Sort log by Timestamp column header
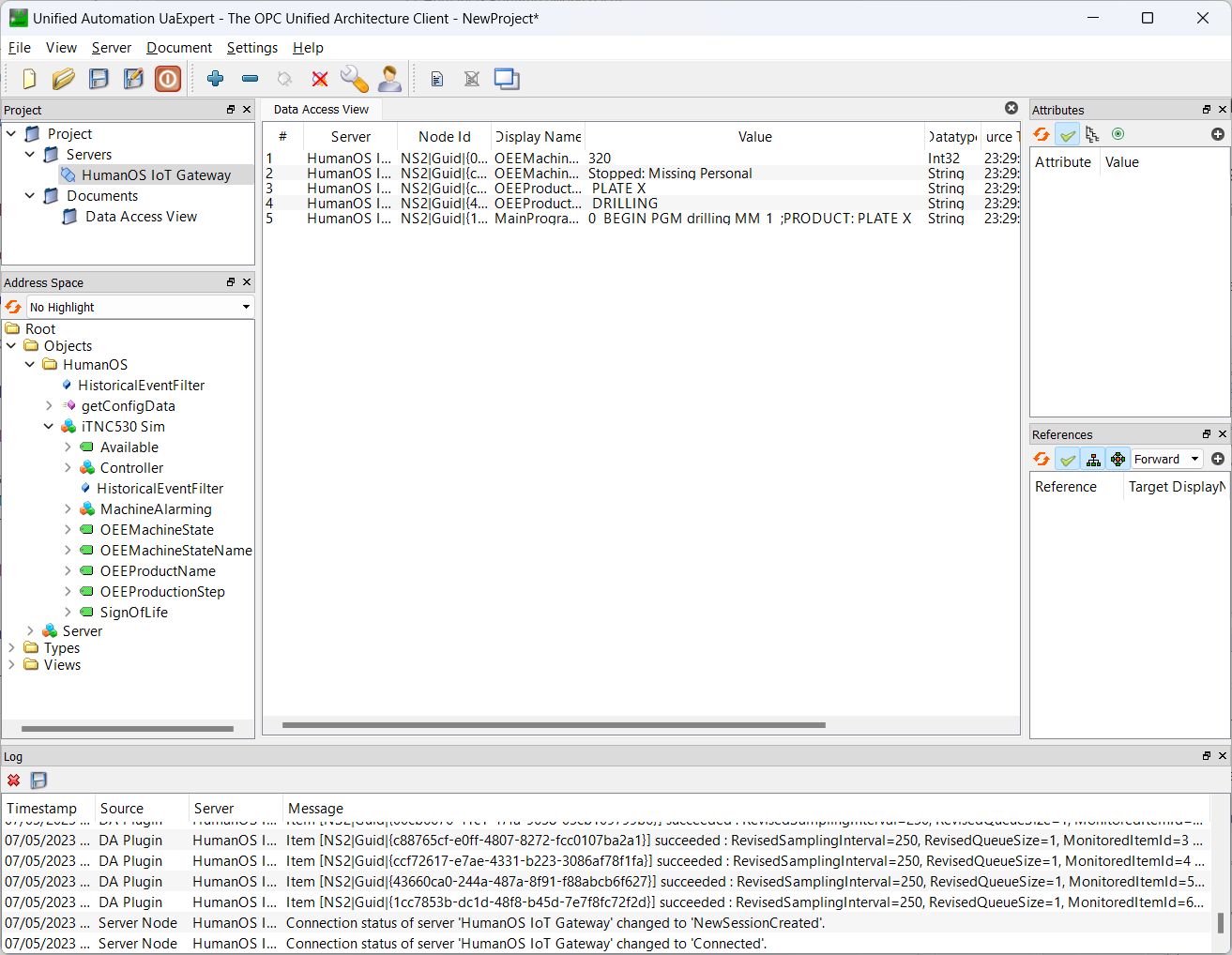This screenshot has height=955, width=1232. pyautogui.click(x=48, y=809)
